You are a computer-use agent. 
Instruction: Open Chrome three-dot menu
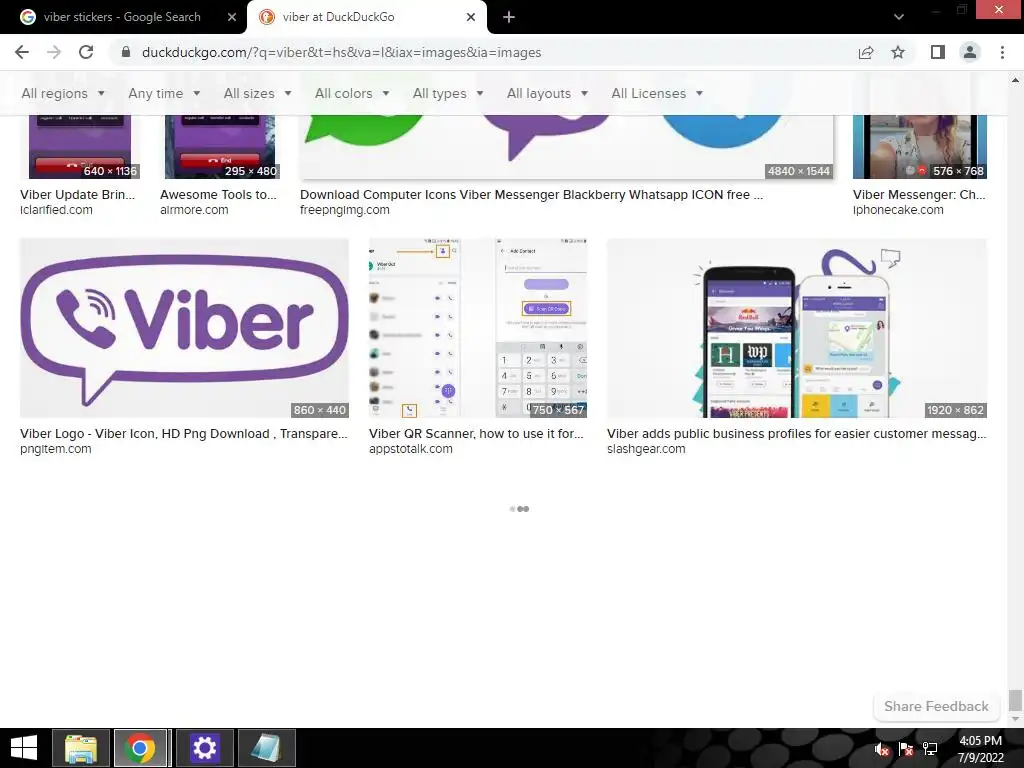click(x=1002, y=52)
